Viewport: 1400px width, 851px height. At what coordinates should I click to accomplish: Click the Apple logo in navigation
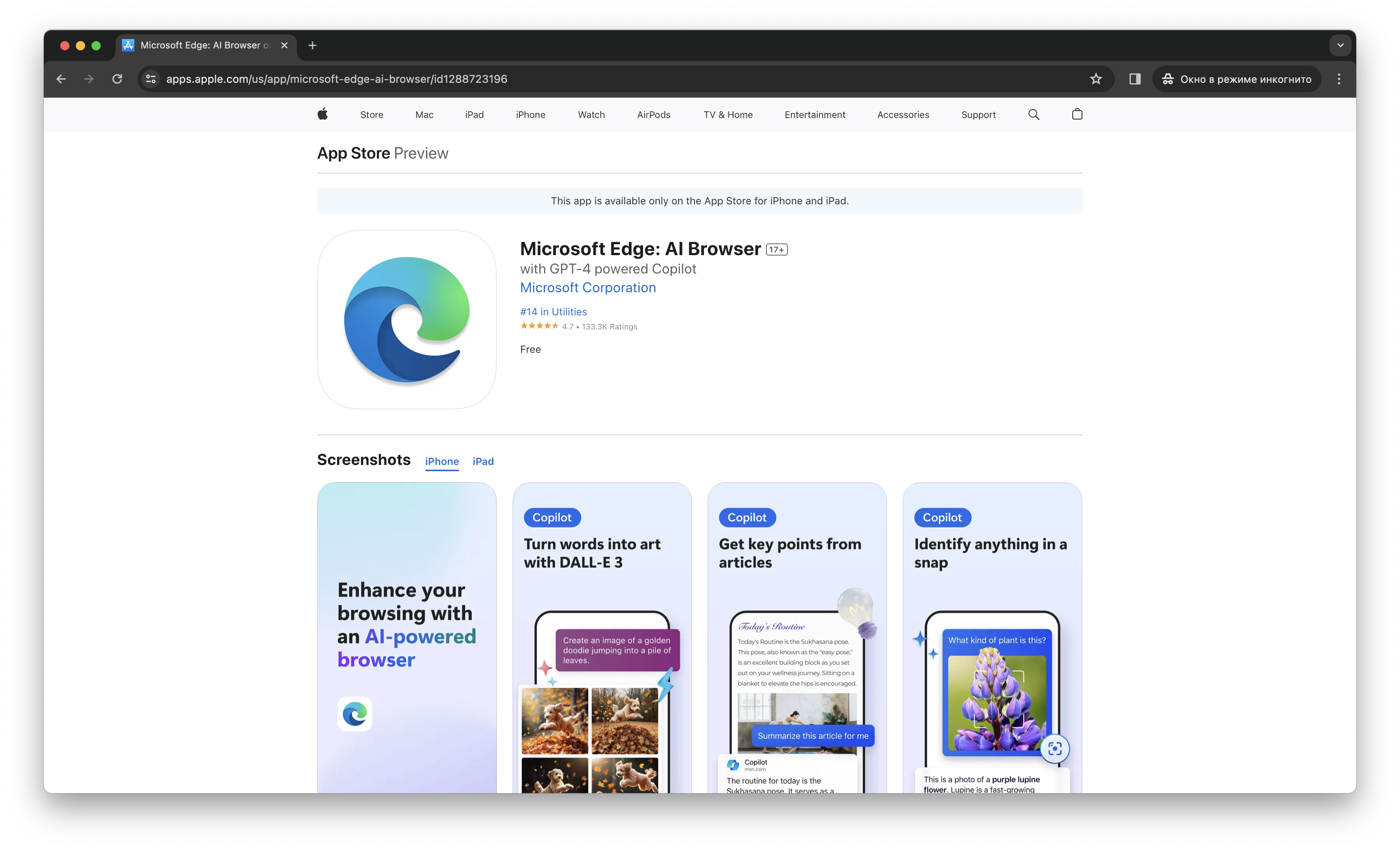tap(323, 114)
